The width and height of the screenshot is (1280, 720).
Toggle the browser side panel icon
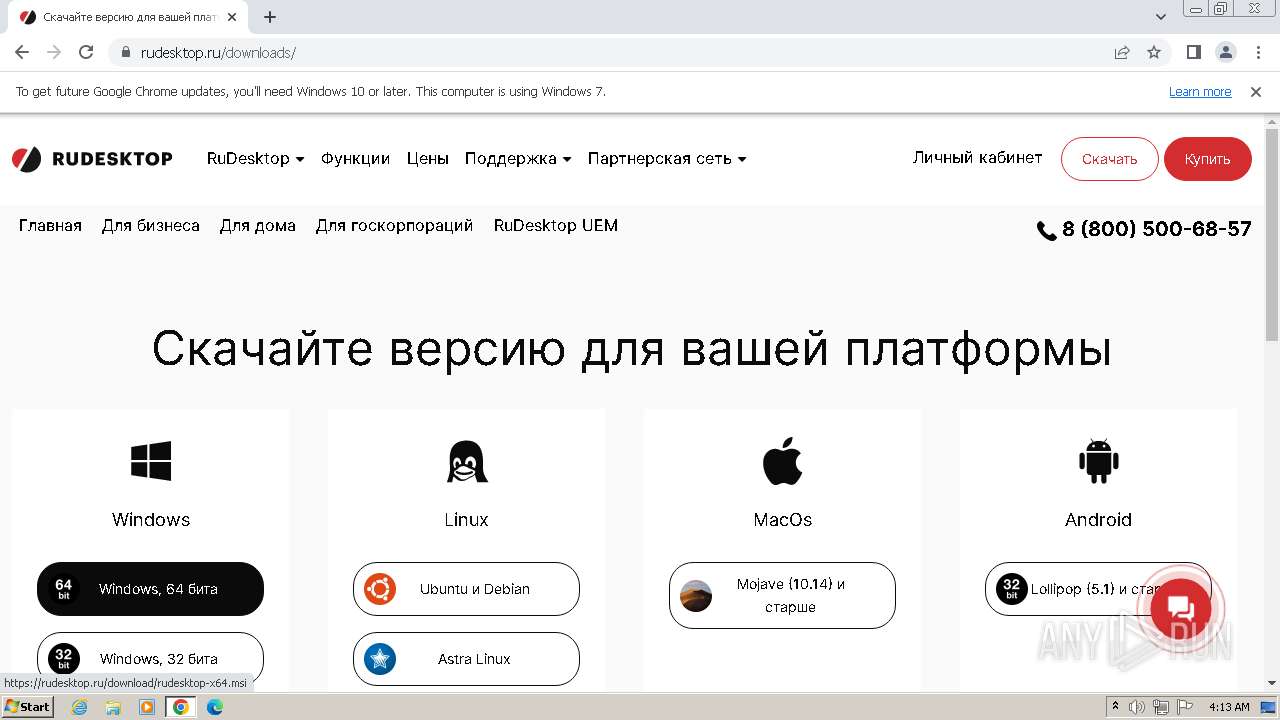(1193, 52)
